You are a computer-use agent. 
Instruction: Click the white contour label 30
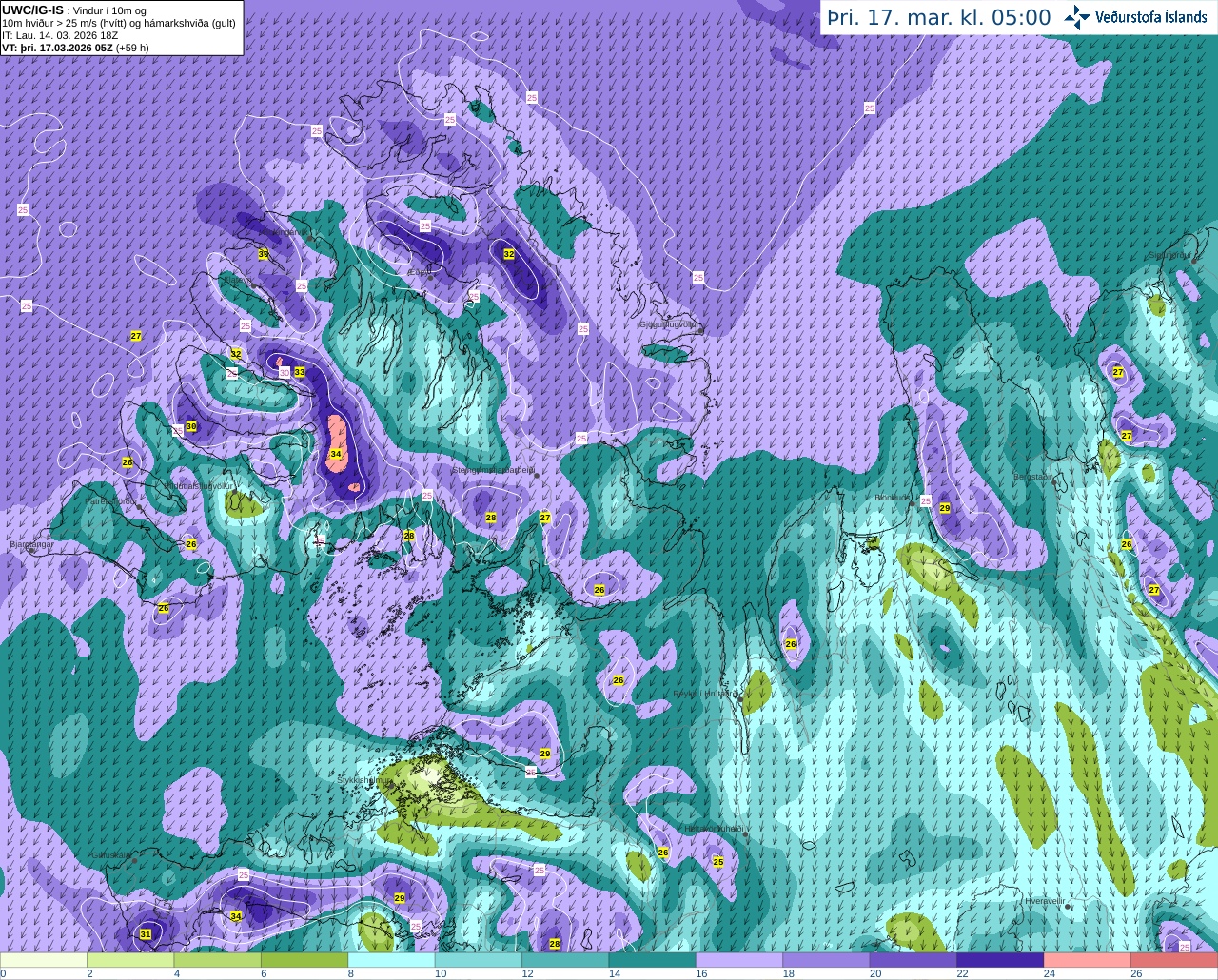(284, 373)
